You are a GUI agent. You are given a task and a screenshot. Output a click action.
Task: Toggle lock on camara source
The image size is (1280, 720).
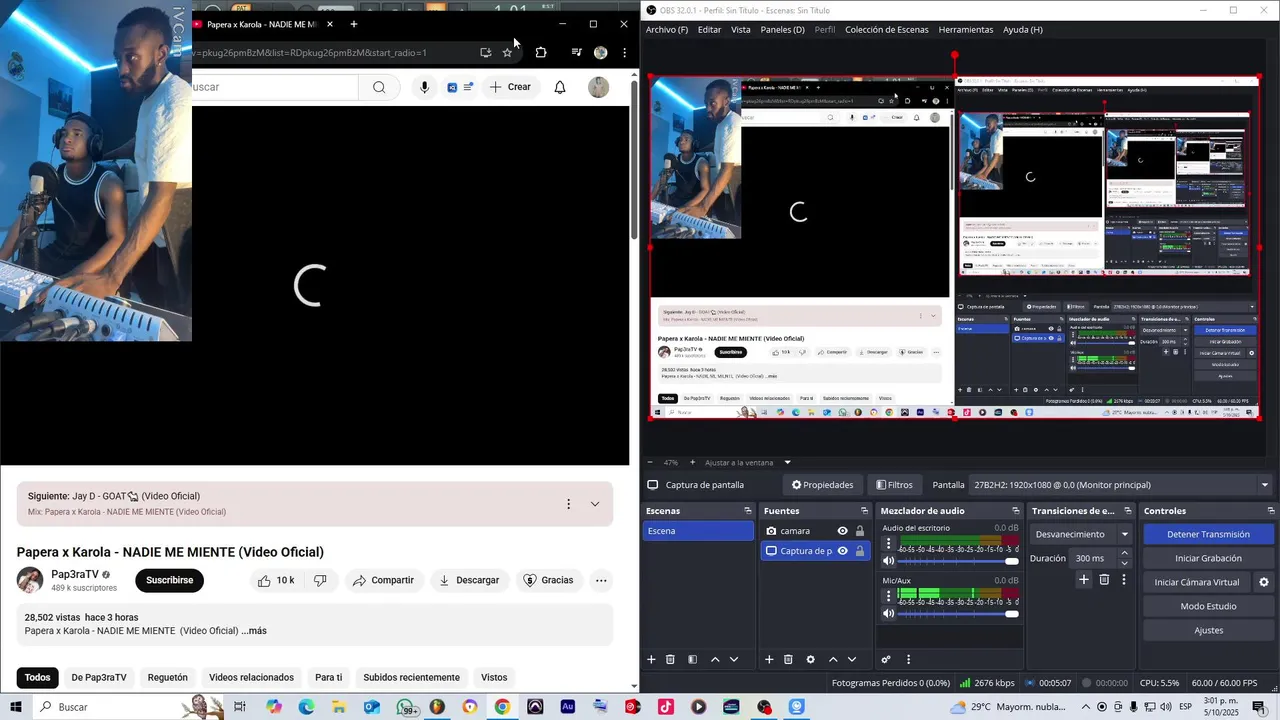pyautogui.click(x=860, y=531)
